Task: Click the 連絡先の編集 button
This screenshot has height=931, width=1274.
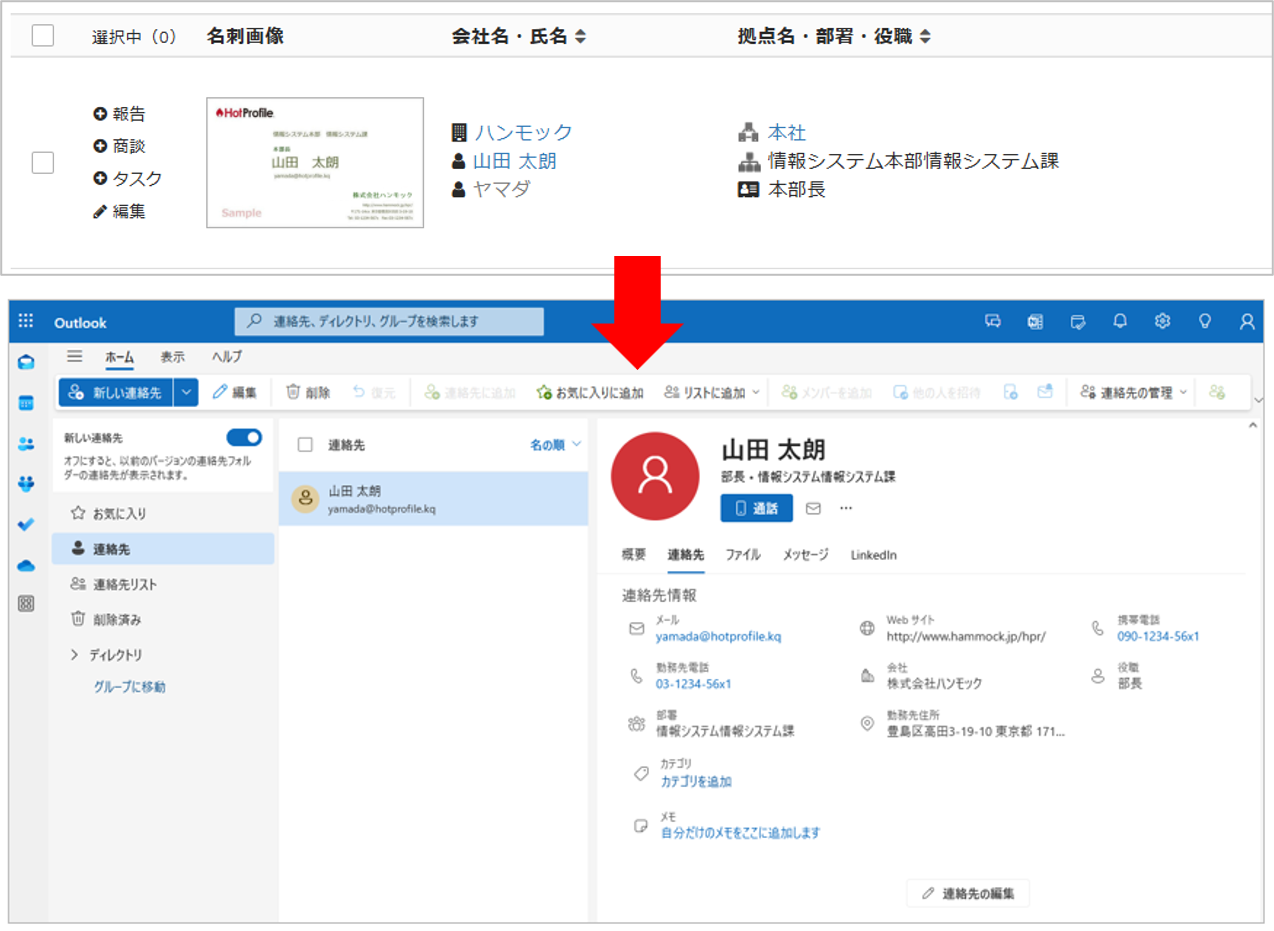Action: click(968, 893)
